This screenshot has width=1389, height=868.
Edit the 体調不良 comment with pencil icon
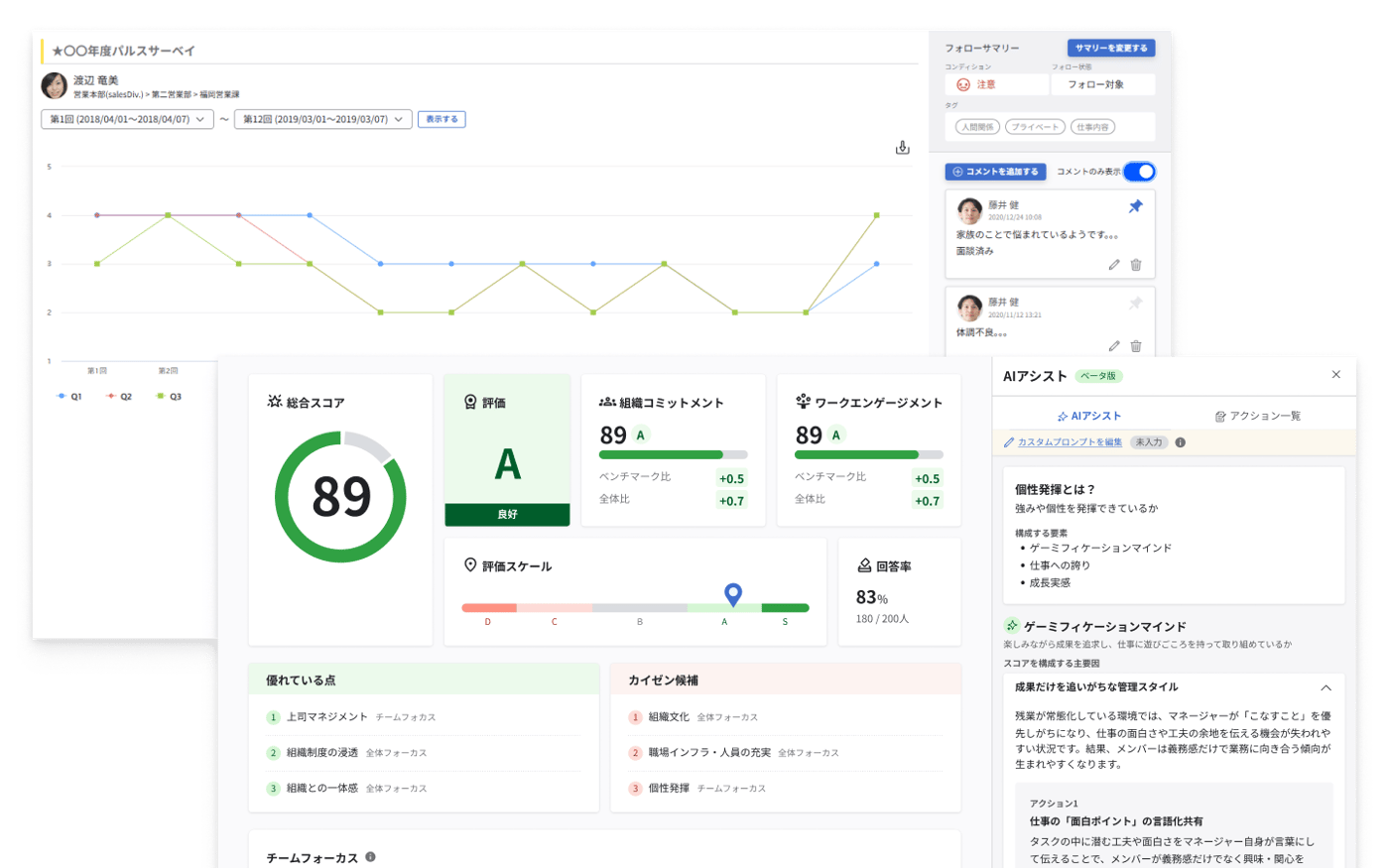tap(1114, 346)
